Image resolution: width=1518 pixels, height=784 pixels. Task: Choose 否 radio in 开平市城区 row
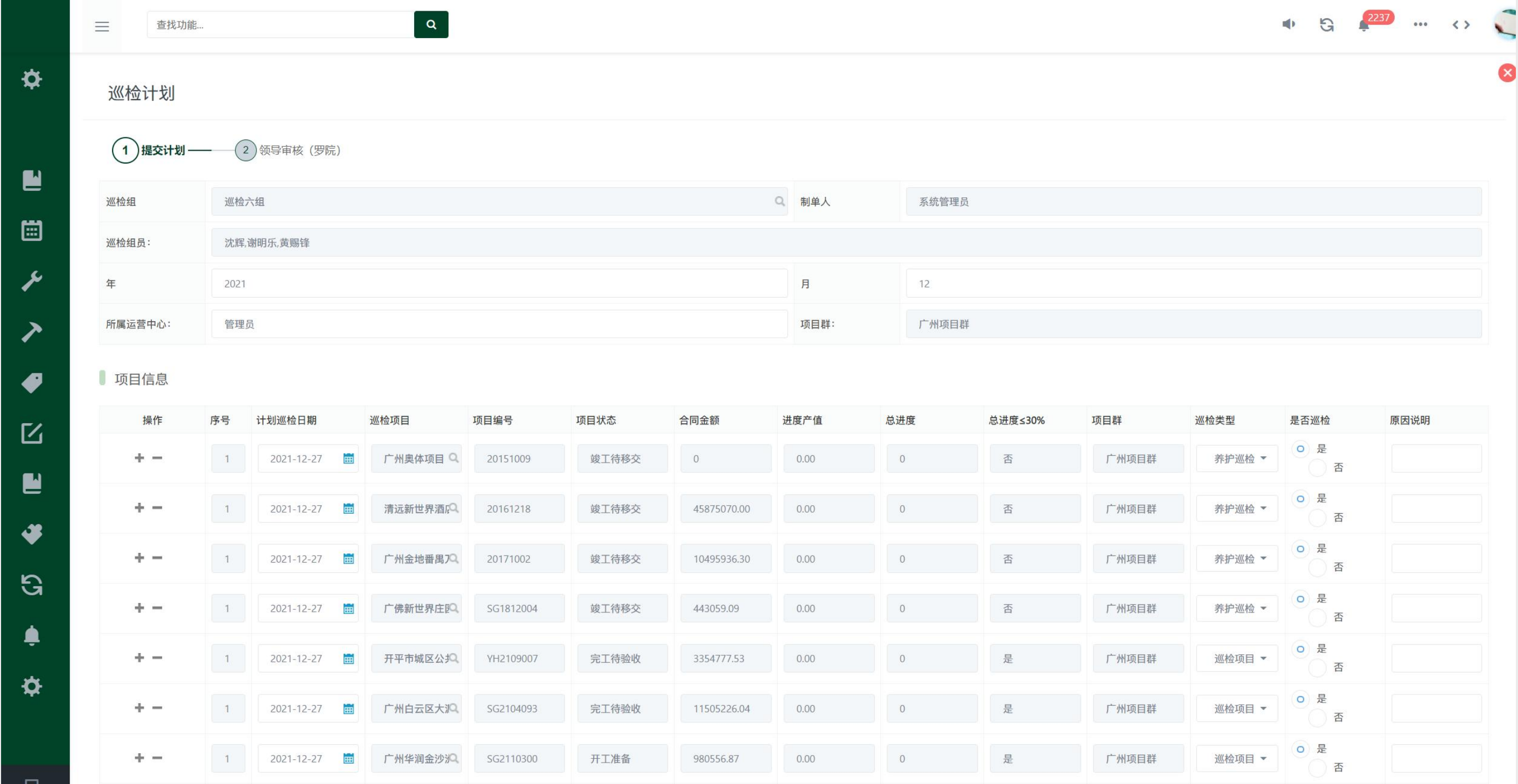tap(1317, 668)
